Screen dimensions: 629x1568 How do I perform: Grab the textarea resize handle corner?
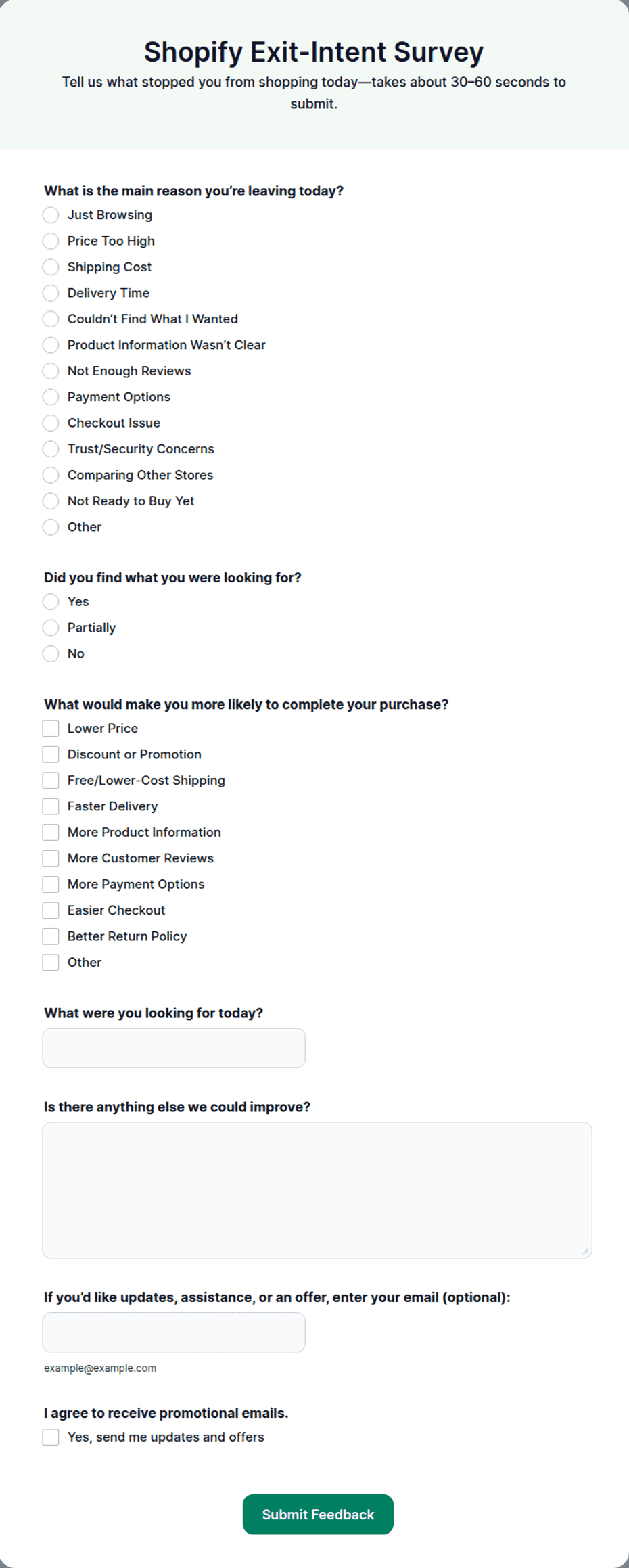point(585,1251)
